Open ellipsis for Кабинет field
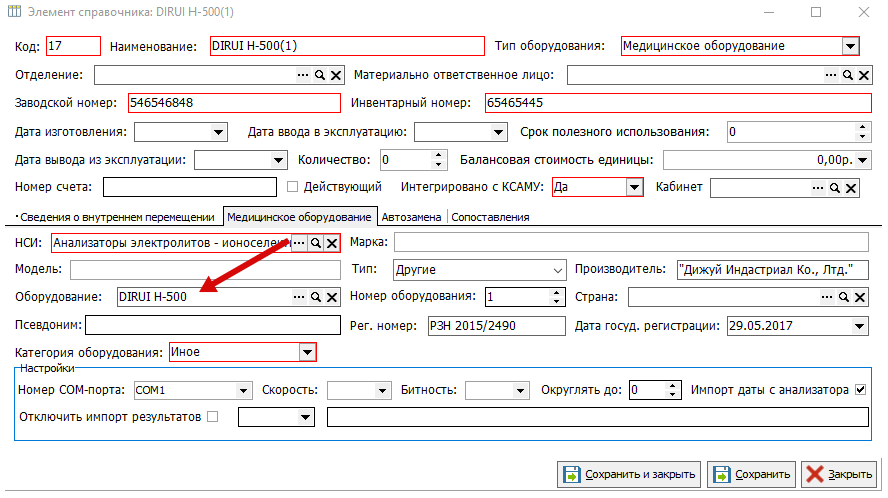 click(818, 188)
